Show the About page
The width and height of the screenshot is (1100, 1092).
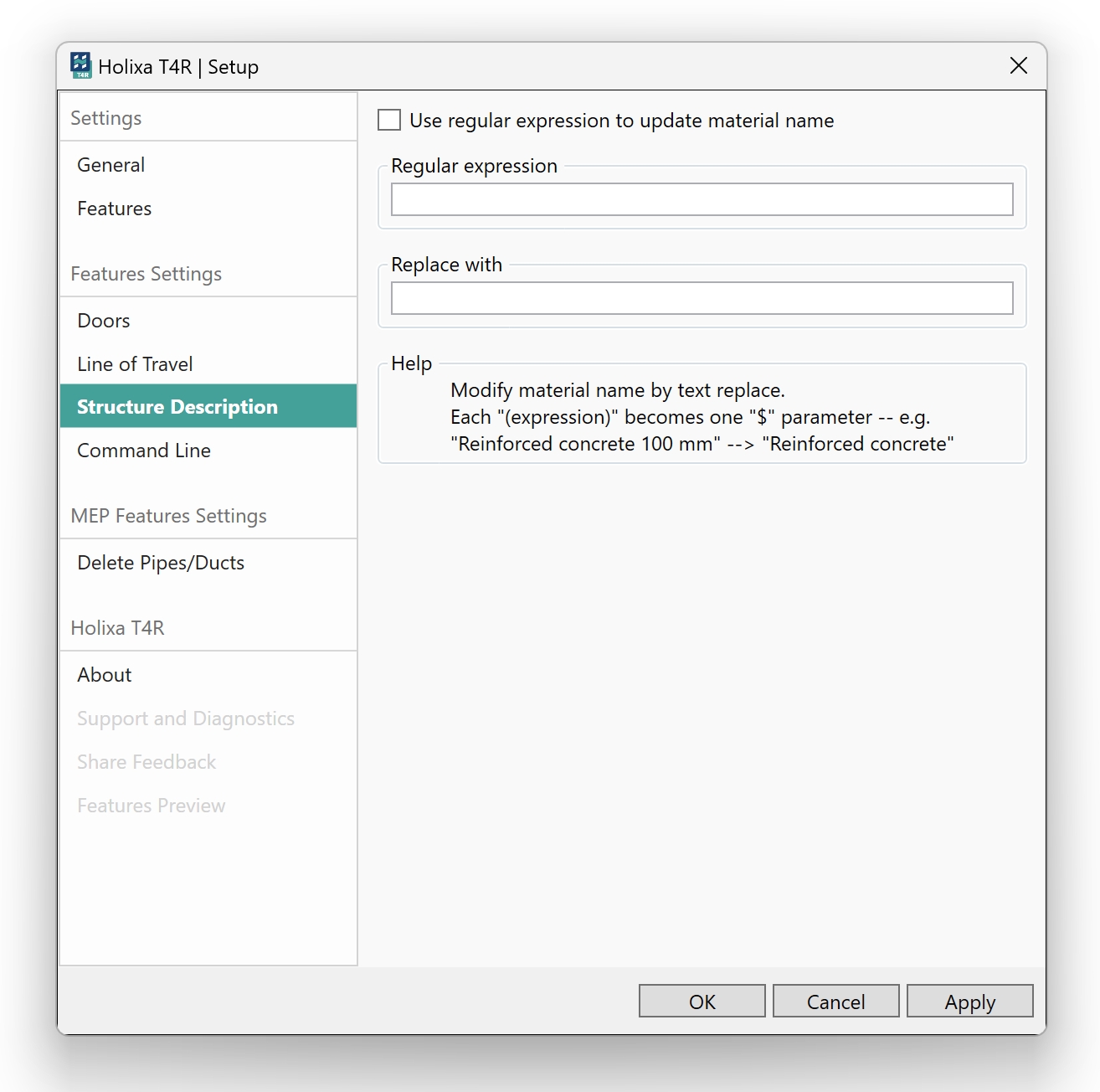pos(105,675)
